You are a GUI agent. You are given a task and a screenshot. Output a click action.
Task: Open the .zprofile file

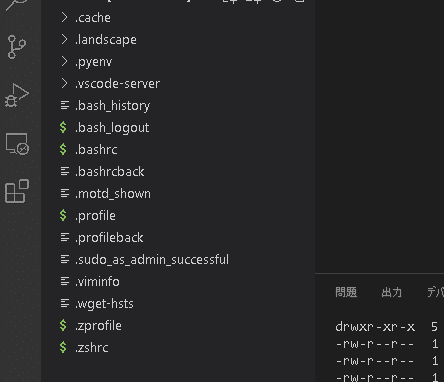click(x=98, y=326)
